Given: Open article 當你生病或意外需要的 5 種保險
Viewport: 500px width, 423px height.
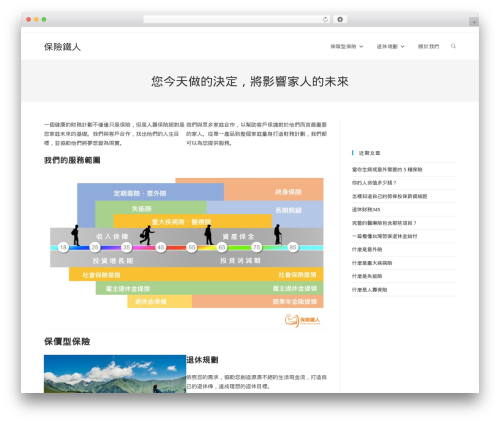Looking at the screenshot, I should tap(387, 170).
